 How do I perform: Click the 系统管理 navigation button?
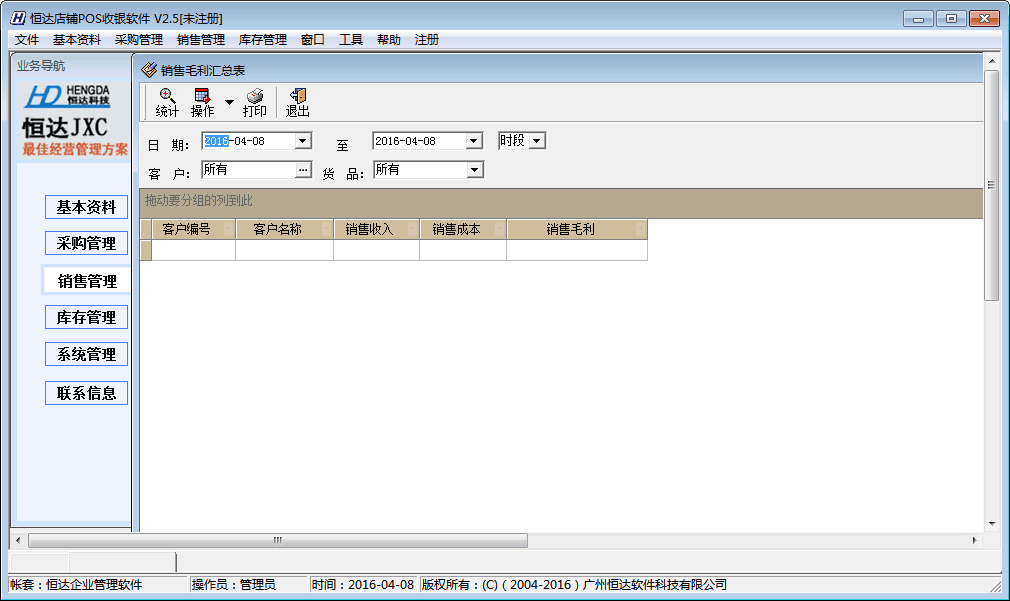click(x=86, y=354)
